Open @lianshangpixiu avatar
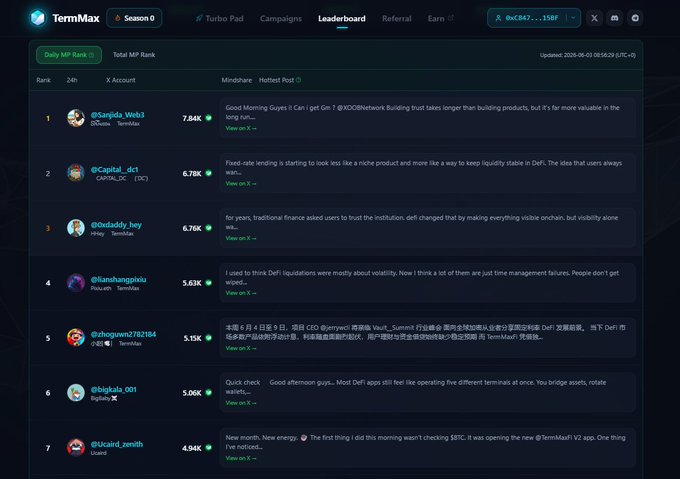The image size is (680, 479). pos(76,283)
